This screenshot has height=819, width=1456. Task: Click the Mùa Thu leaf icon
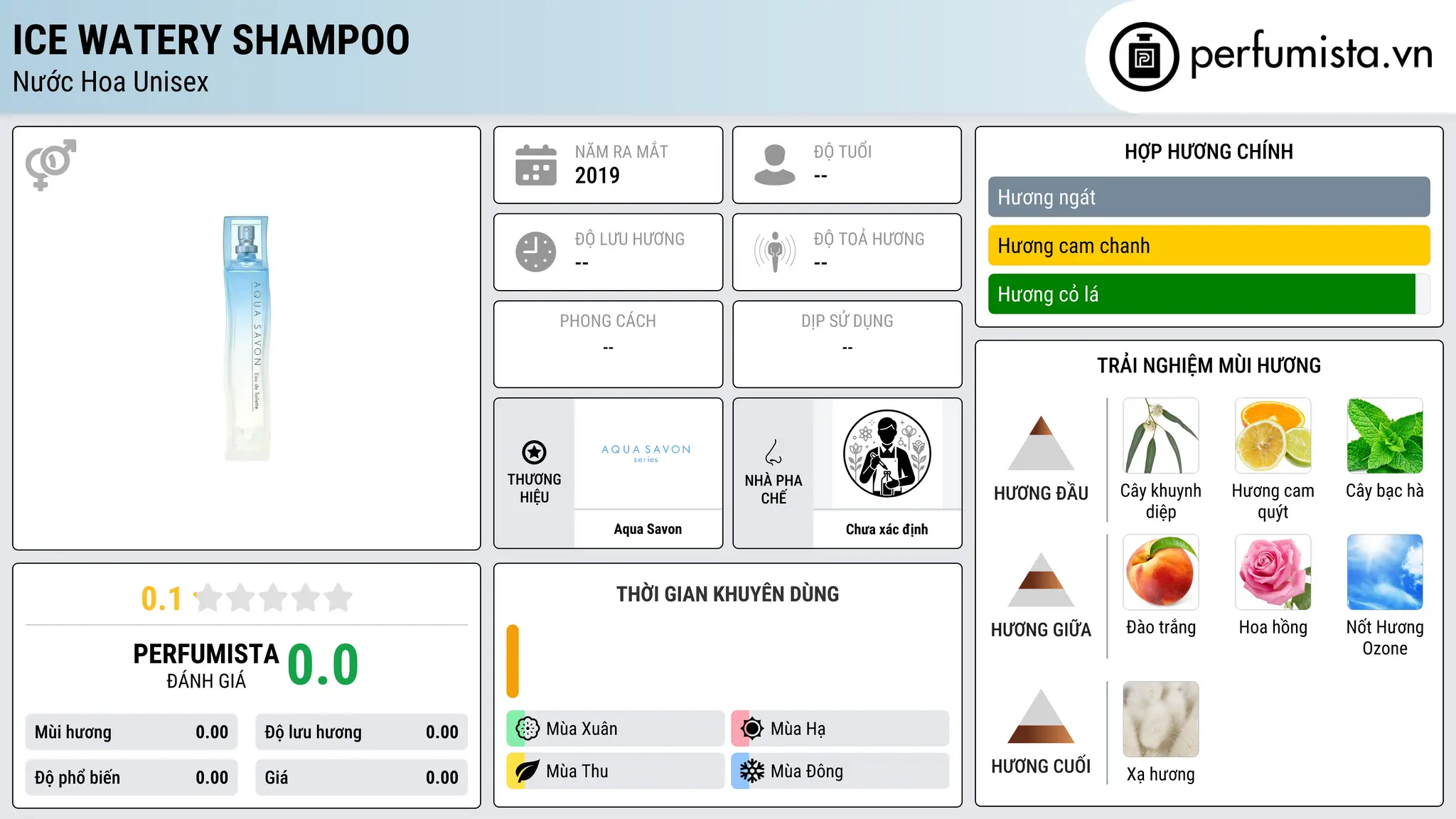coord(527,771)
